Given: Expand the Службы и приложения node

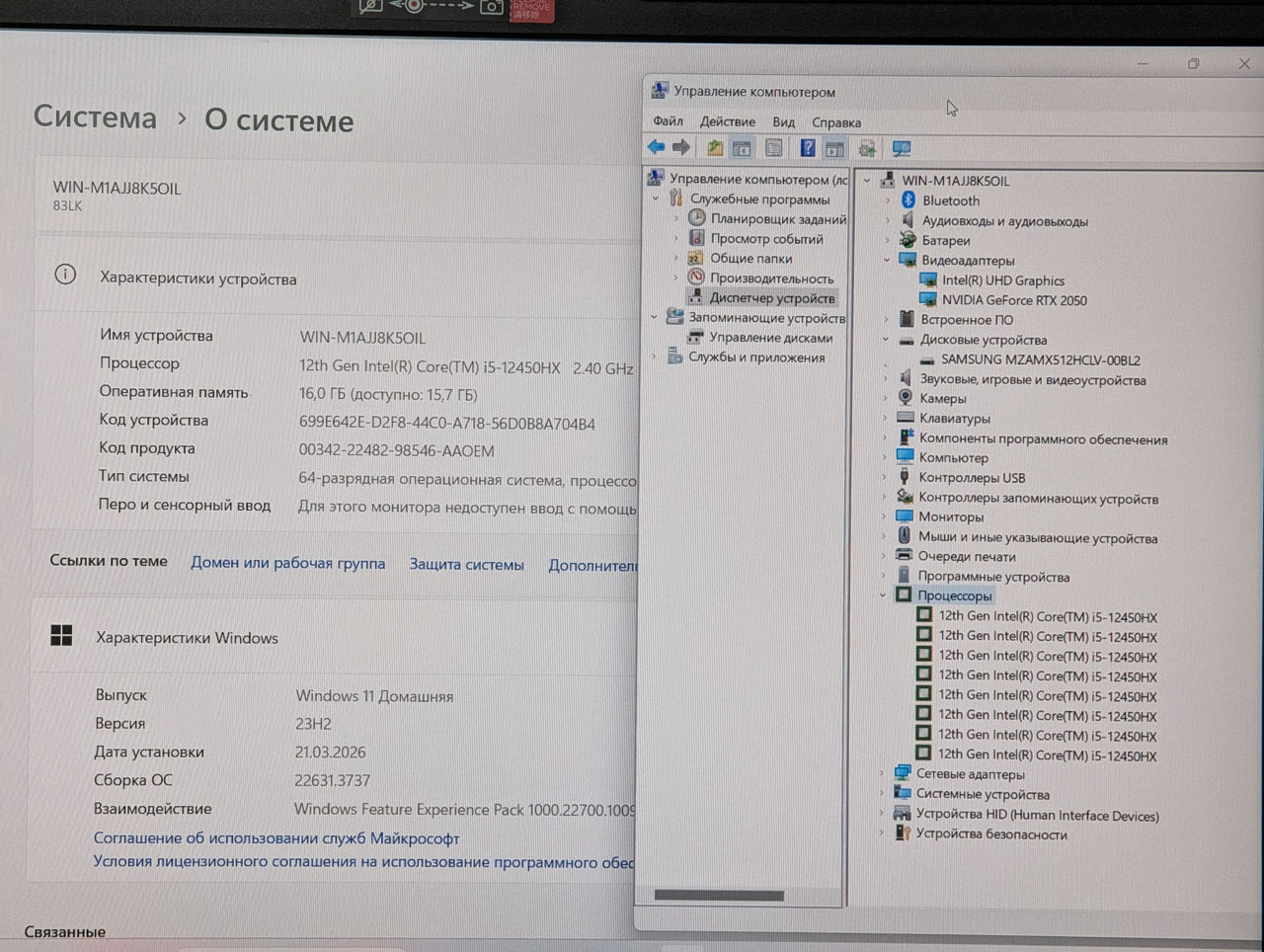Looking at the screenshot, I should [654, 357].
